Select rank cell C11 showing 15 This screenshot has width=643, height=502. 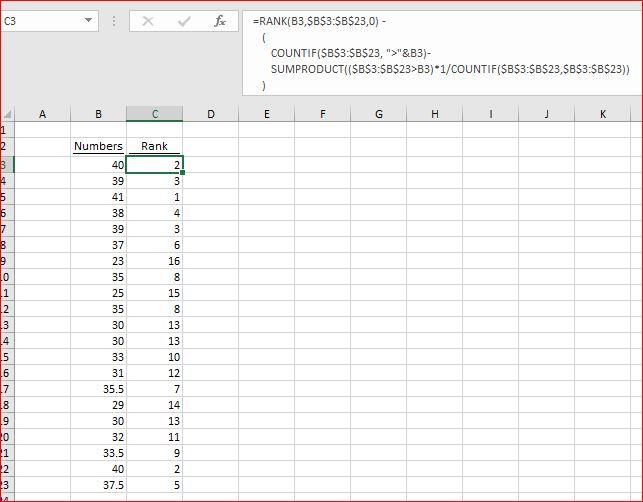[155, 293]
